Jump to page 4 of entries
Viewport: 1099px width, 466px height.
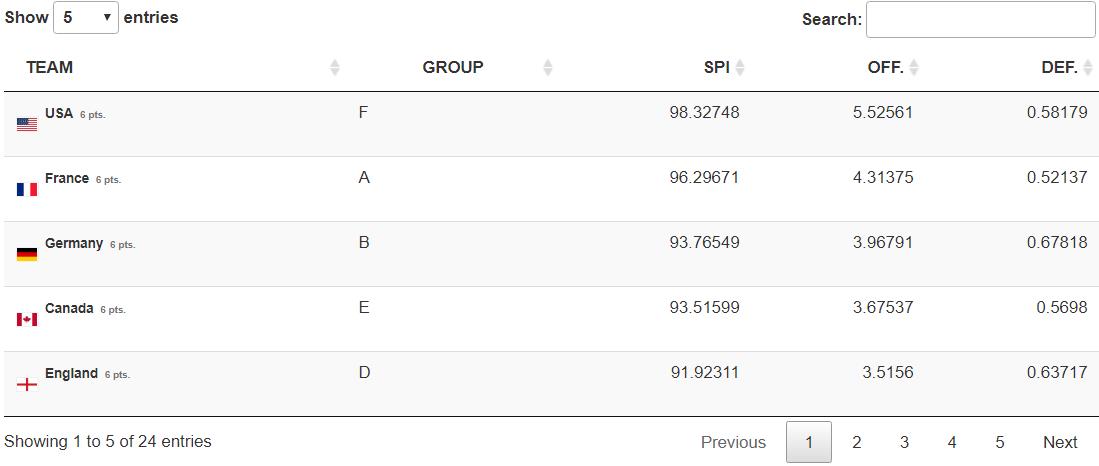point(952,442)
